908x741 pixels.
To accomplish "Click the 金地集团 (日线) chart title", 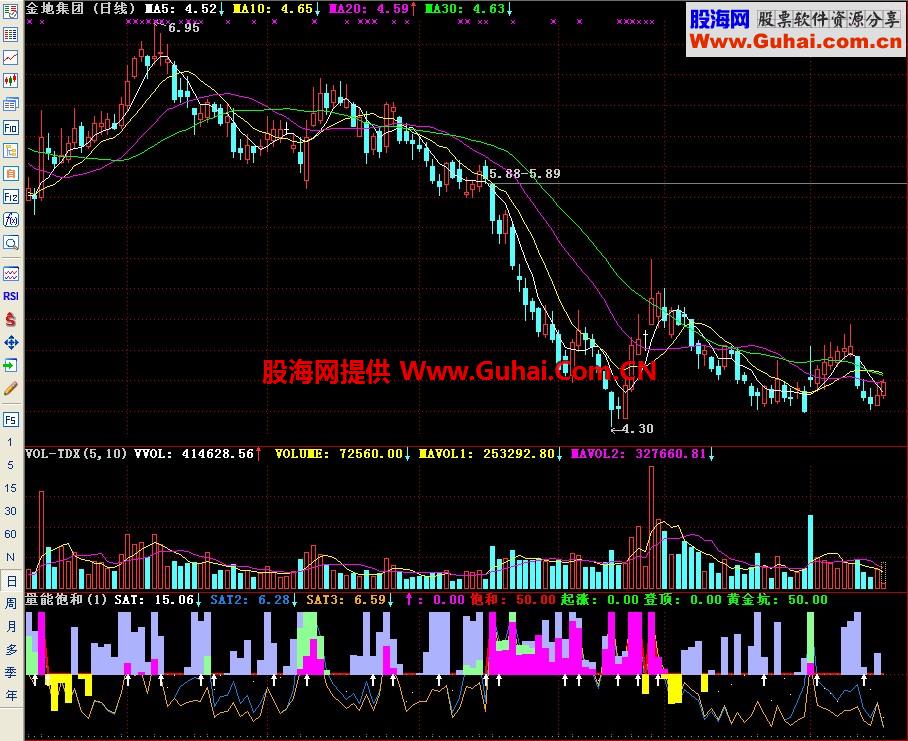I will [x=80, y=9].
